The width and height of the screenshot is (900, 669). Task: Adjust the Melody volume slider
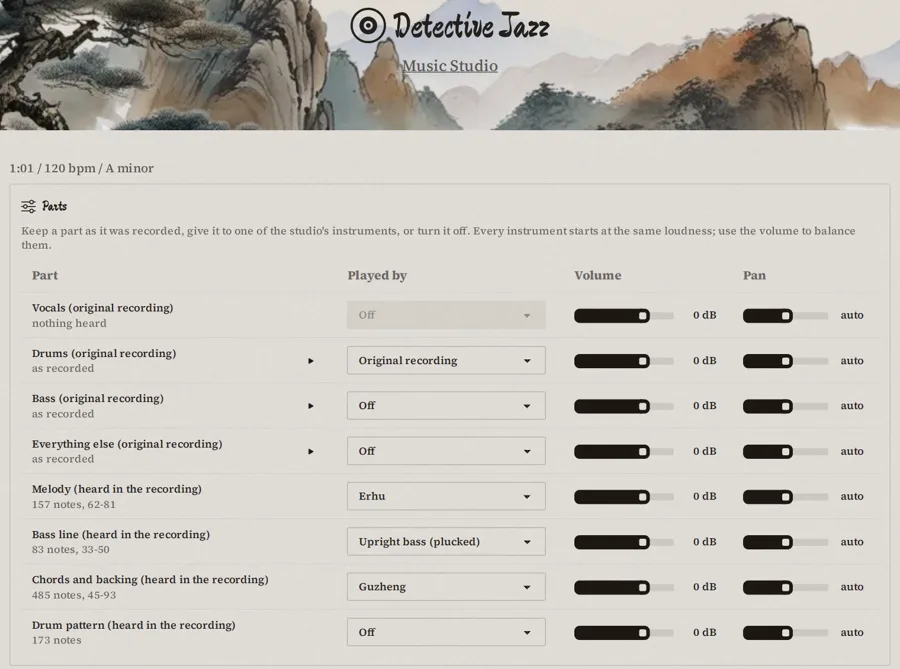pyautogui.click(x=624, y=497)
